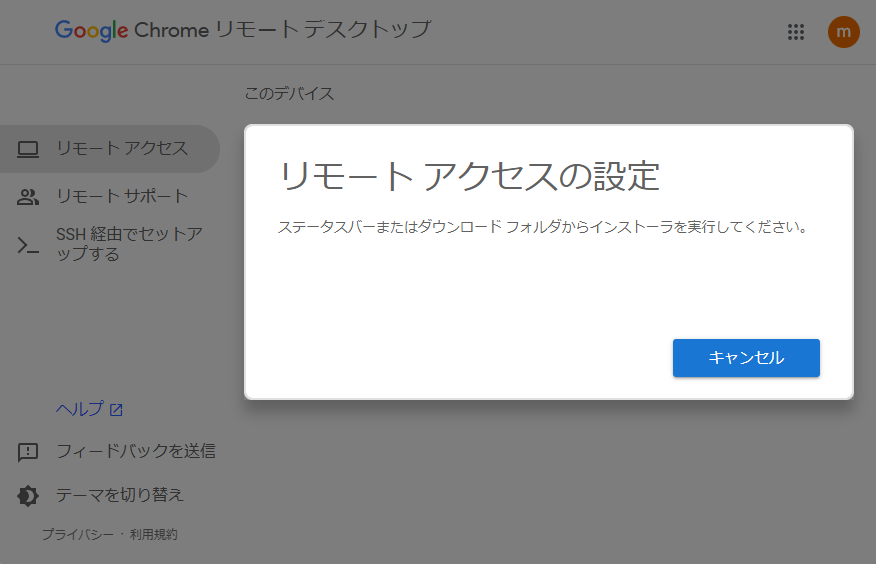Click the リモート デスクトップ header title
Image resolution: width=876 pixels, height=564 pixels.
[x=323, y=30]
